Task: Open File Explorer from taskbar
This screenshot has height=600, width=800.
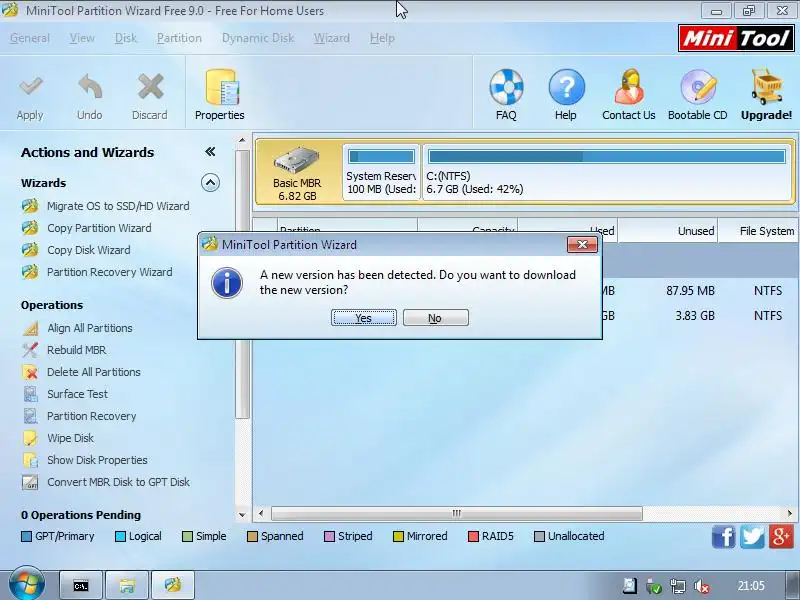Action: 127,586
